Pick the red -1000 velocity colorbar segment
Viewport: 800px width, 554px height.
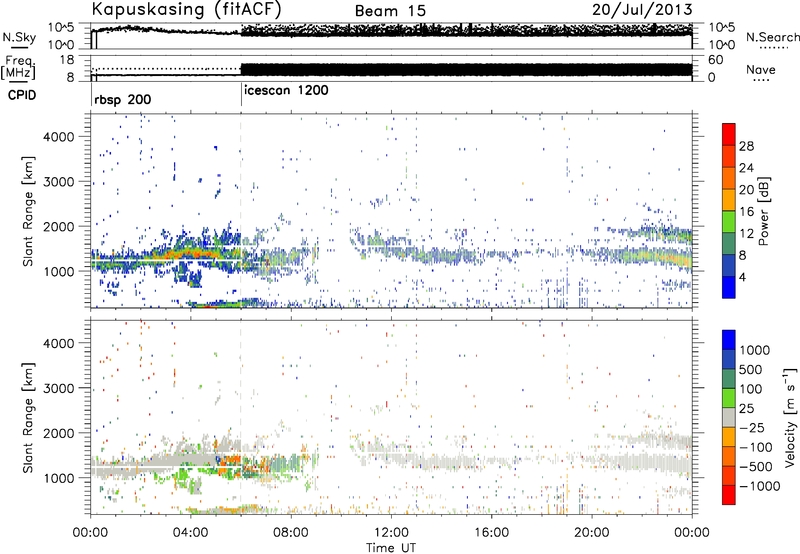point(729,494)
